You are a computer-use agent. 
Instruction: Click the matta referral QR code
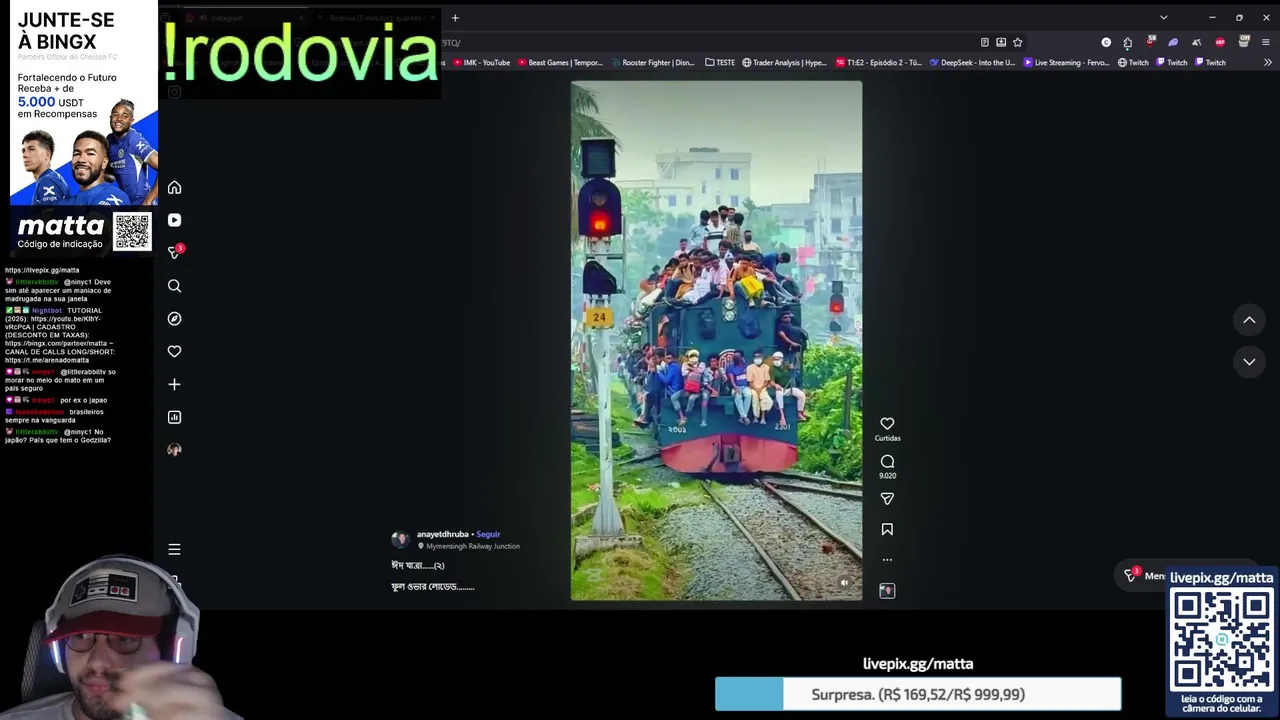tap(132, 232)
